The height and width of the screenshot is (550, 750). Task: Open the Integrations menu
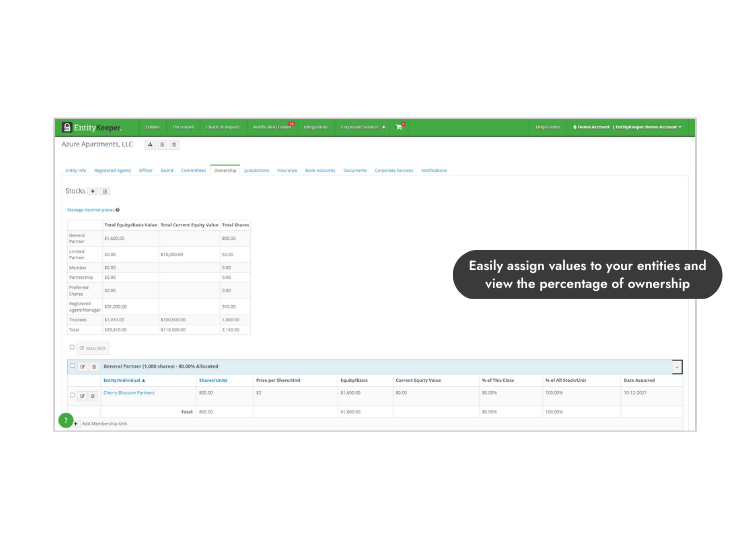point(316,127)
